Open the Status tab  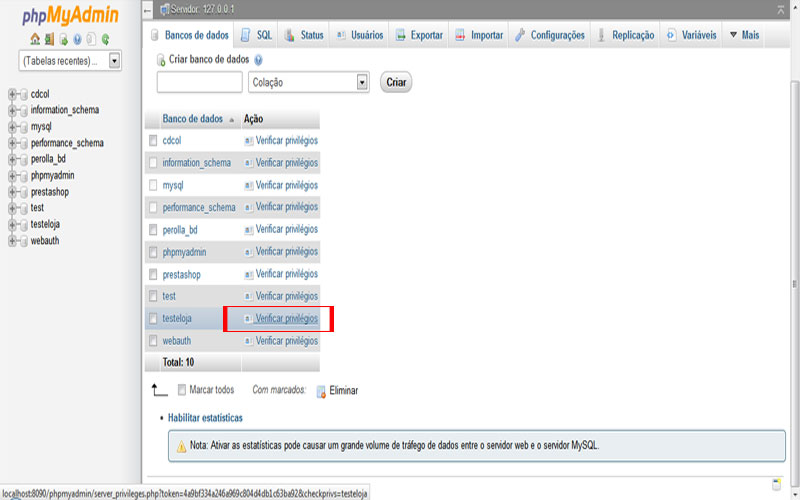(x=304, y=35)
